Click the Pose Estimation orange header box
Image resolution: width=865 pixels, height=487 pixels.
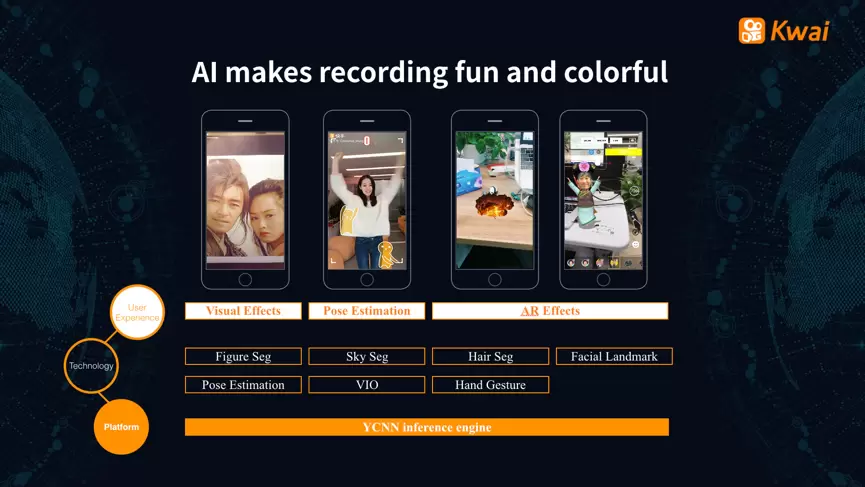(366, 311)
